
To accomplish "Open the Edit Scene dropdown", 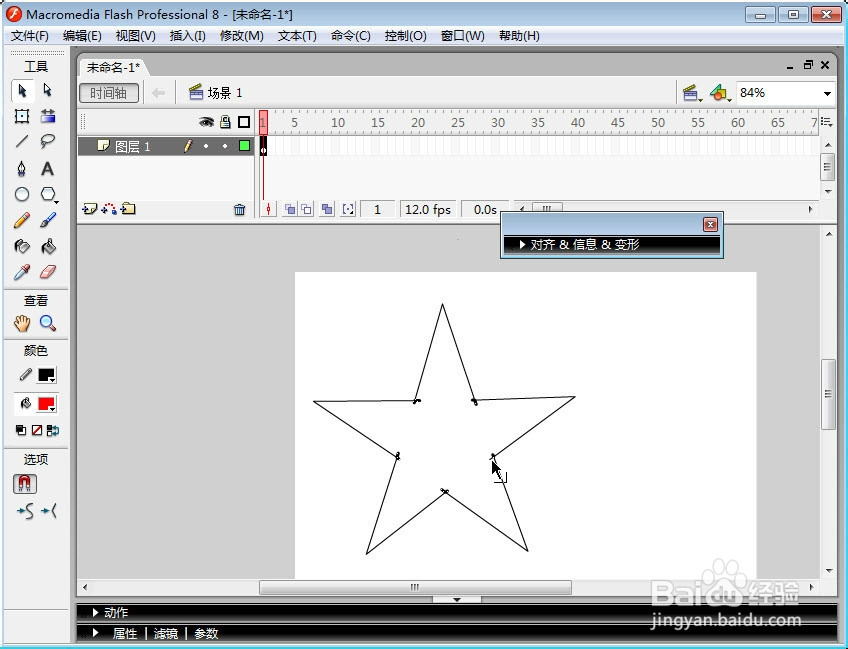I will click(692, 93).
